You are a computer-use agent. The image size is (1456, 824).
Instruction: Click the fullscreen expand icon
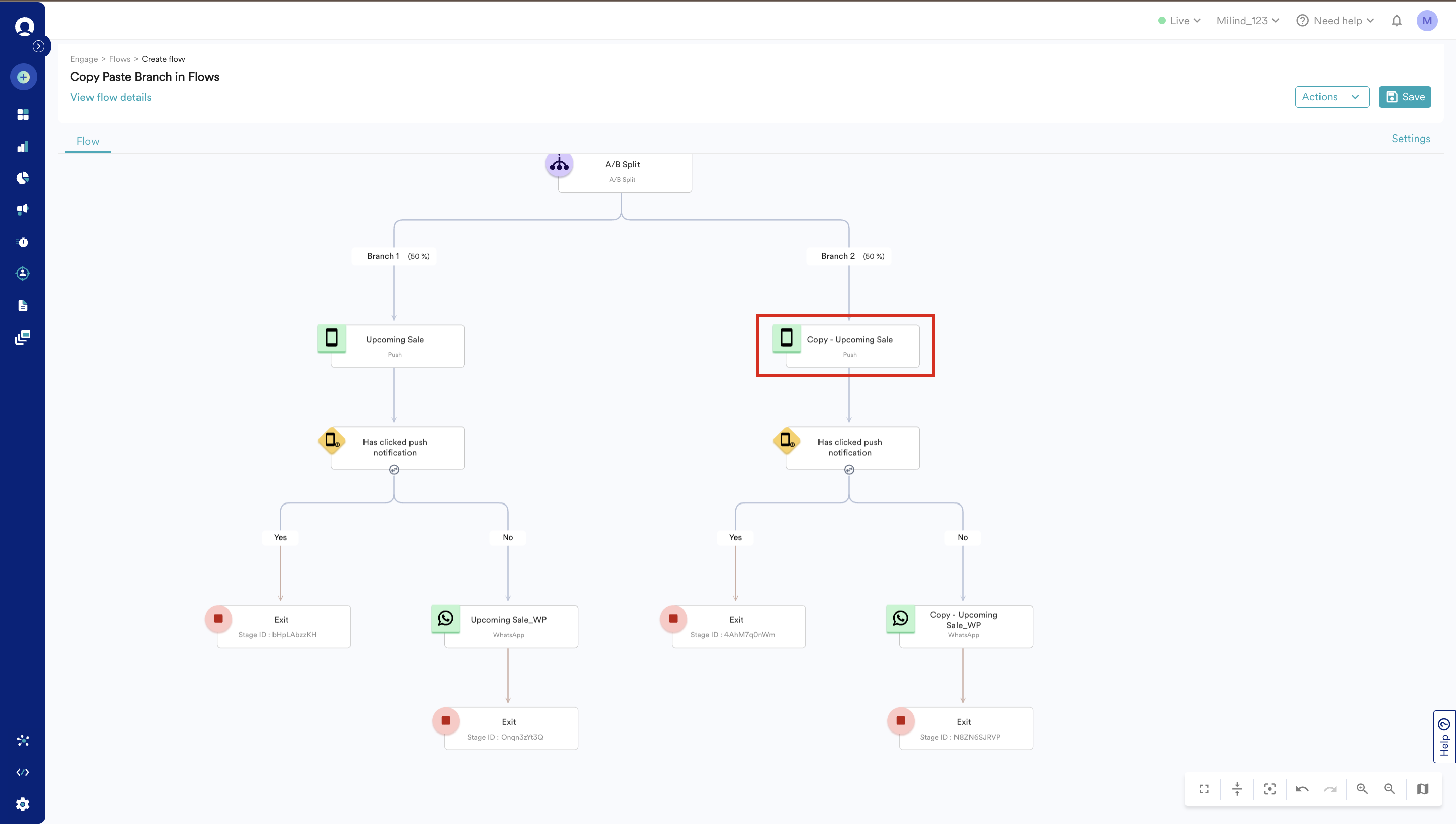pos(1204,788)
